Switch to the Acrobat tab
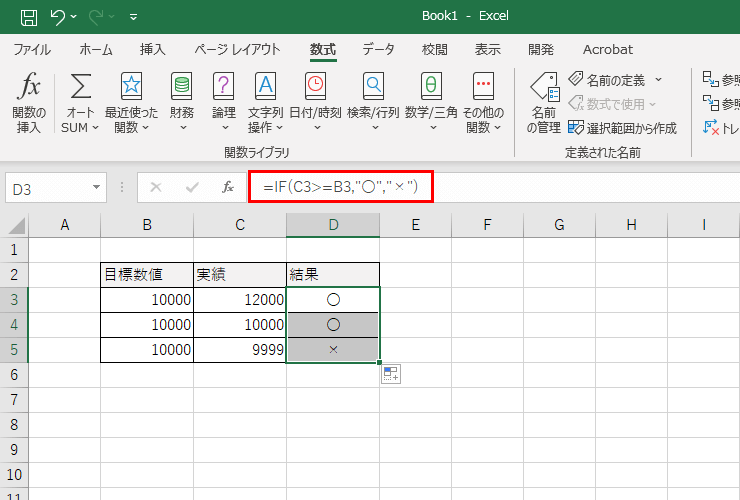Image resolution: width=740 pixels, height=500 pixels. [x=608, y=50]
